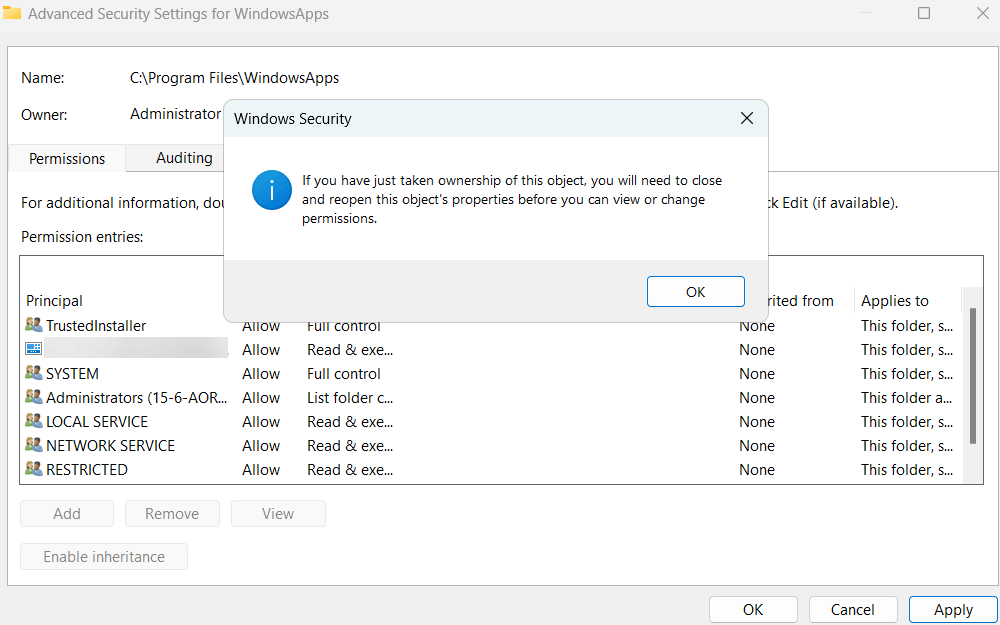Click the partially hidden Inherited from column header

pyautogui.click(x=801, y=300)
